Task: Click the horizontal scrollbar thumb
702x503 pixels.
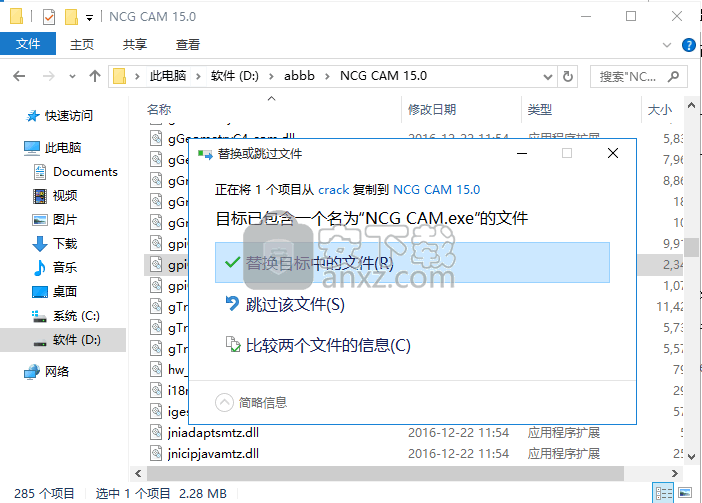Action: click(385, 473)
